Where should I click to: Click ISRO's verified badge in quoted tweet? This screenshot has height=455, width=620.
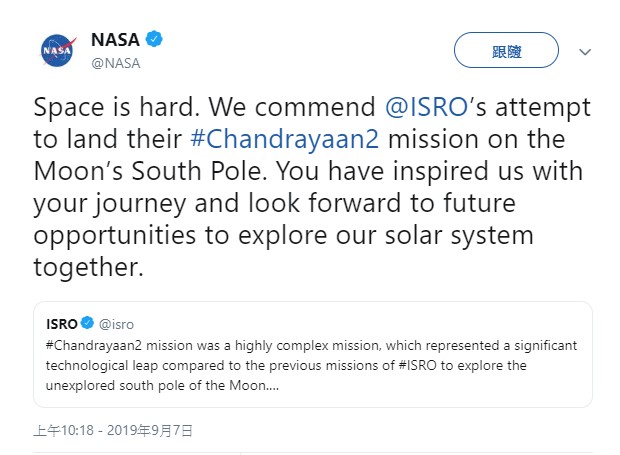(x=87, y=324)
